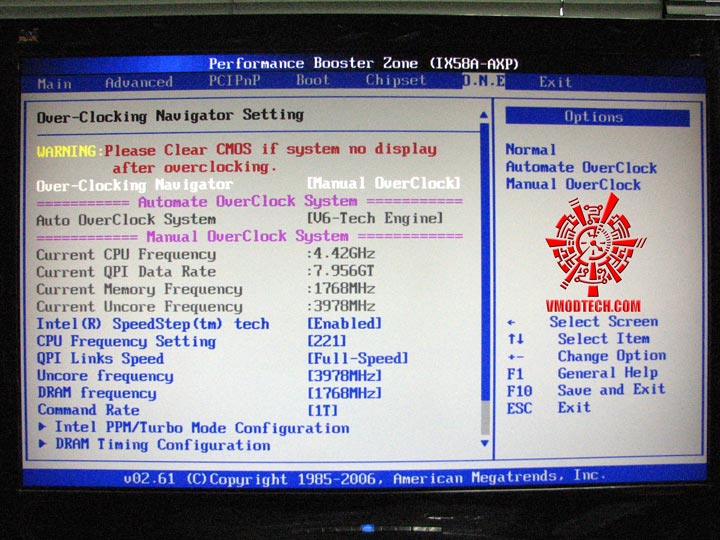Click the plus-minus key icon
720x540 pixels.
click(515, 357)
